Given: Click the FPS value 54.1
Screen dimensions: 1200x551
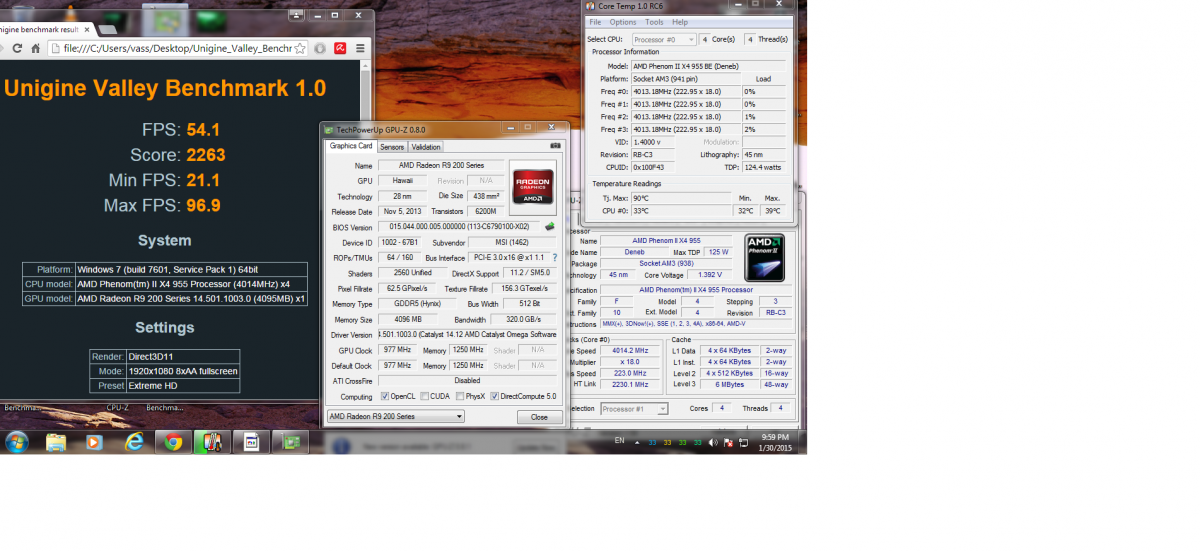Looking at the screenshot, I should point(203,129).
